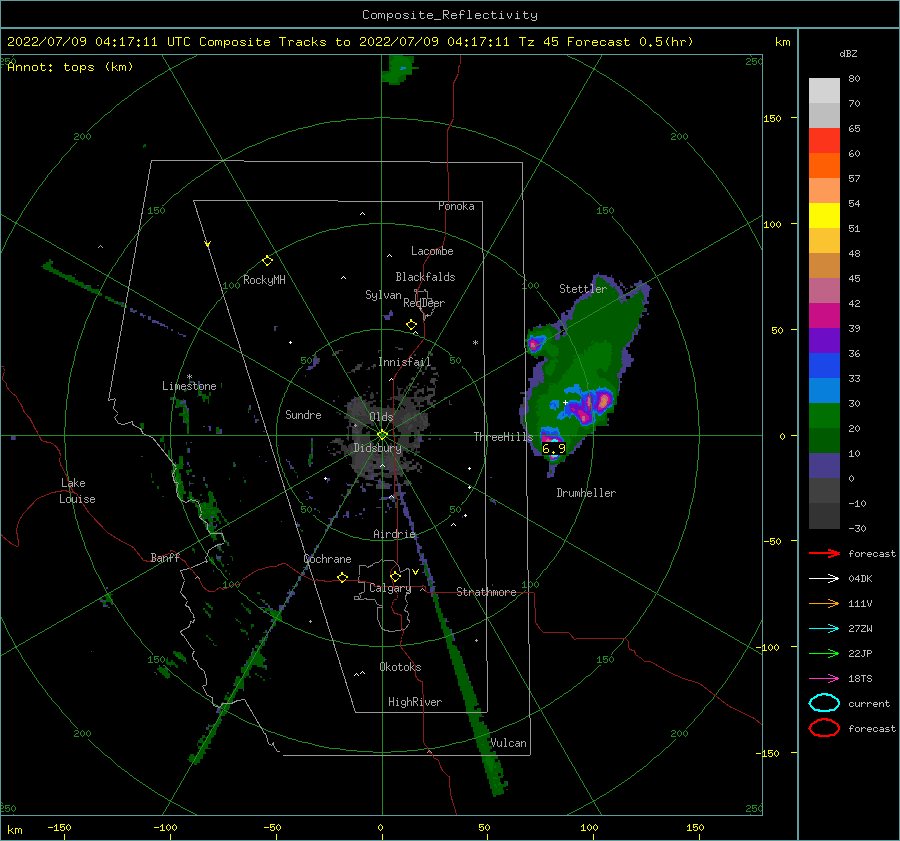Click the bright green 20-30 dBZ swatch
The height and width of the screenshot is (841, 900).
tap(824, 416)
